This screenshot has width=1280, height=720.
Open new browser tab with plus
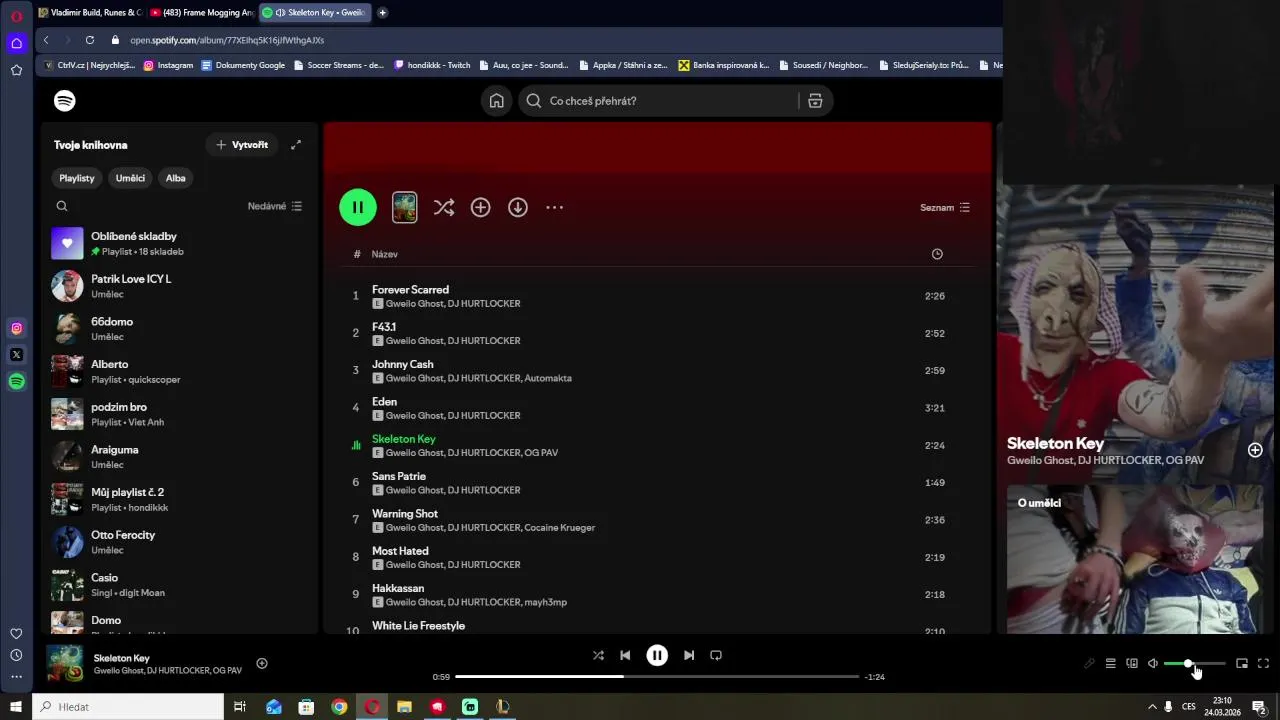[x=382, y=13]
